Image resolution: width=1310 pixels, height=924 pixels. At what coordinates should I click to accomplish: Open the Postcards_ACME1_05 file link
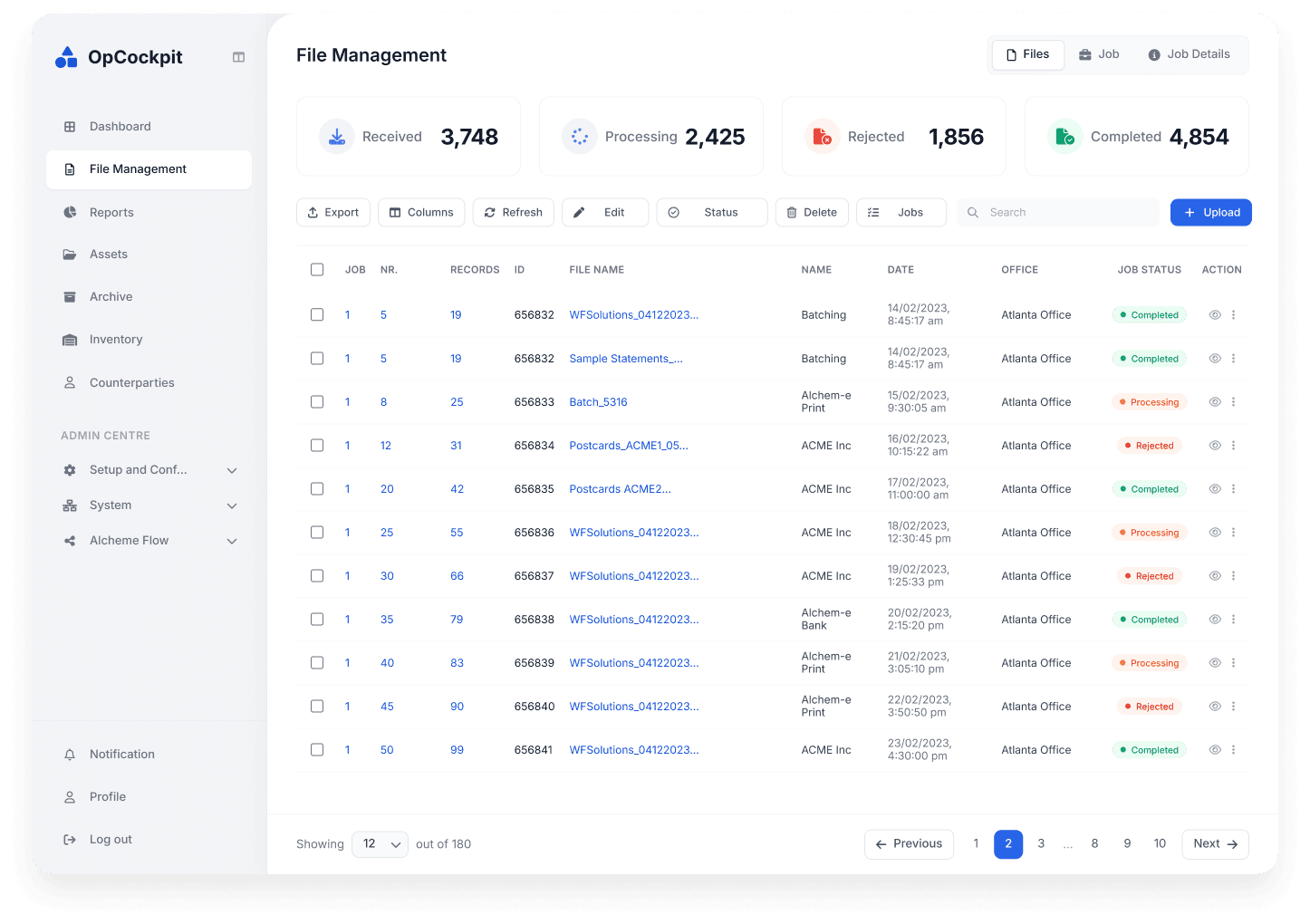(628, 445)
